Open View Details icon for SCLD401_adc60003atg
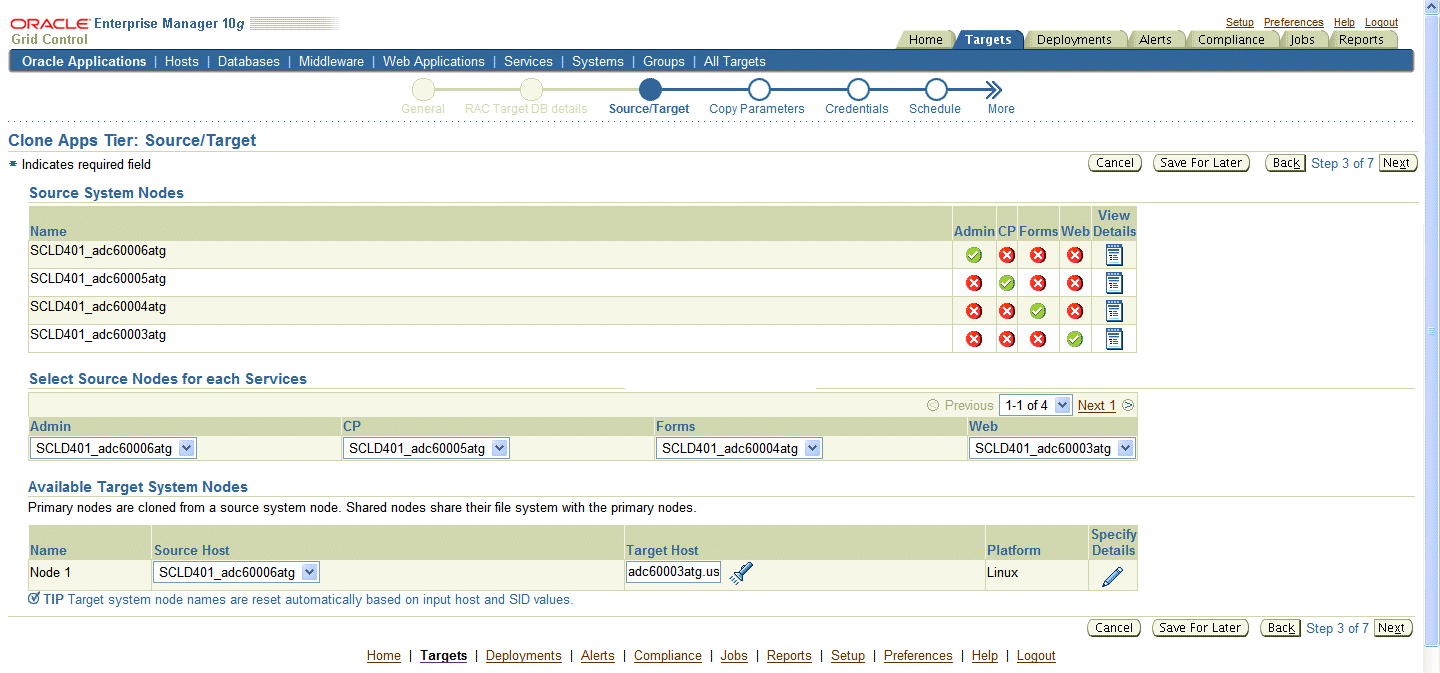Viewport: 1440px width, 673px height. point(1114,339)
